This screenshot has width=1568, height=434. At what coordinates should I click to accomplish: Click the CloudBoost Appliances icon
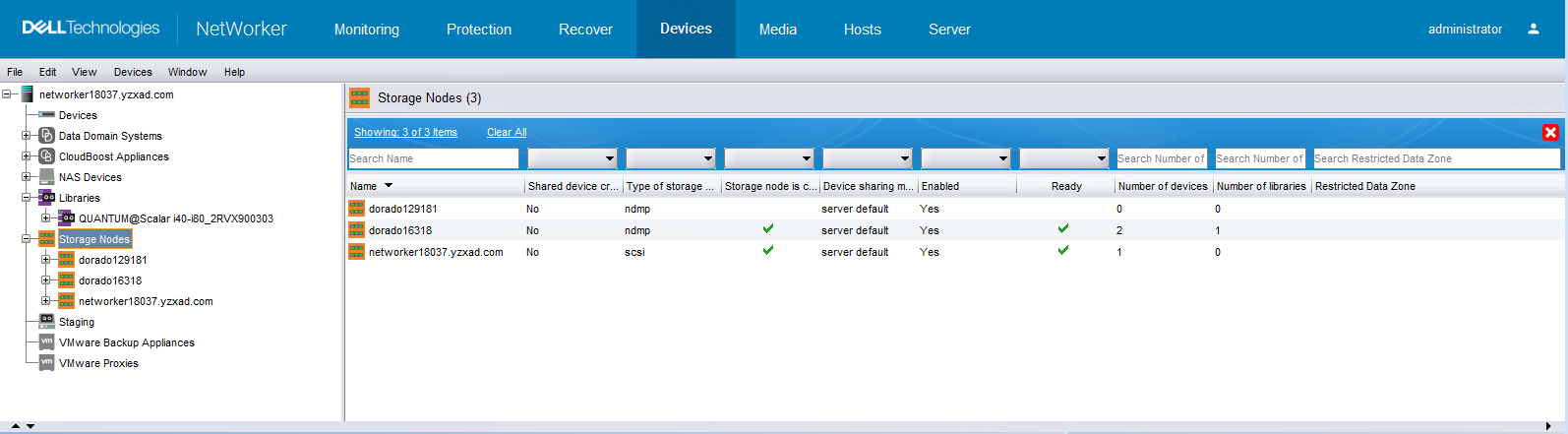pyautogui.click(x=46, y=156)
